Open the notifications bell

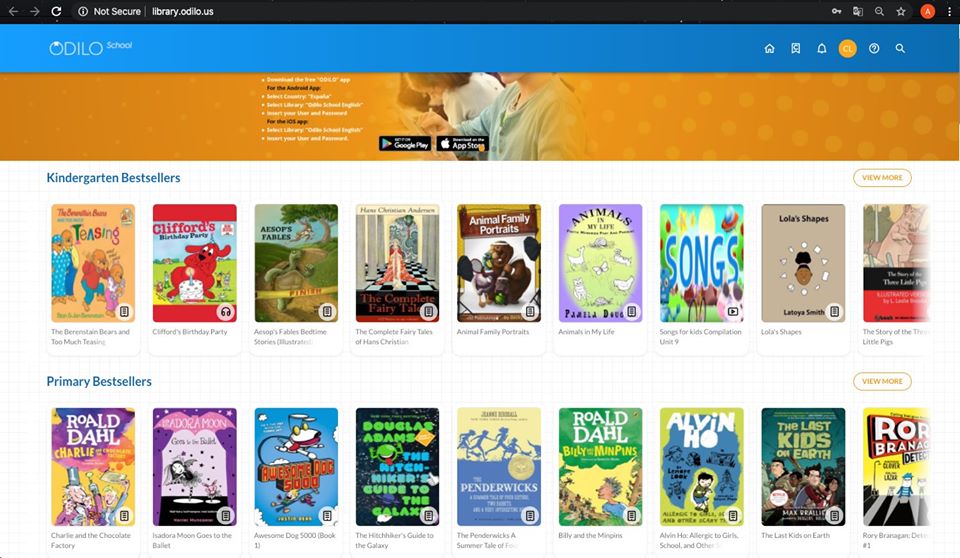click(822, 49)
